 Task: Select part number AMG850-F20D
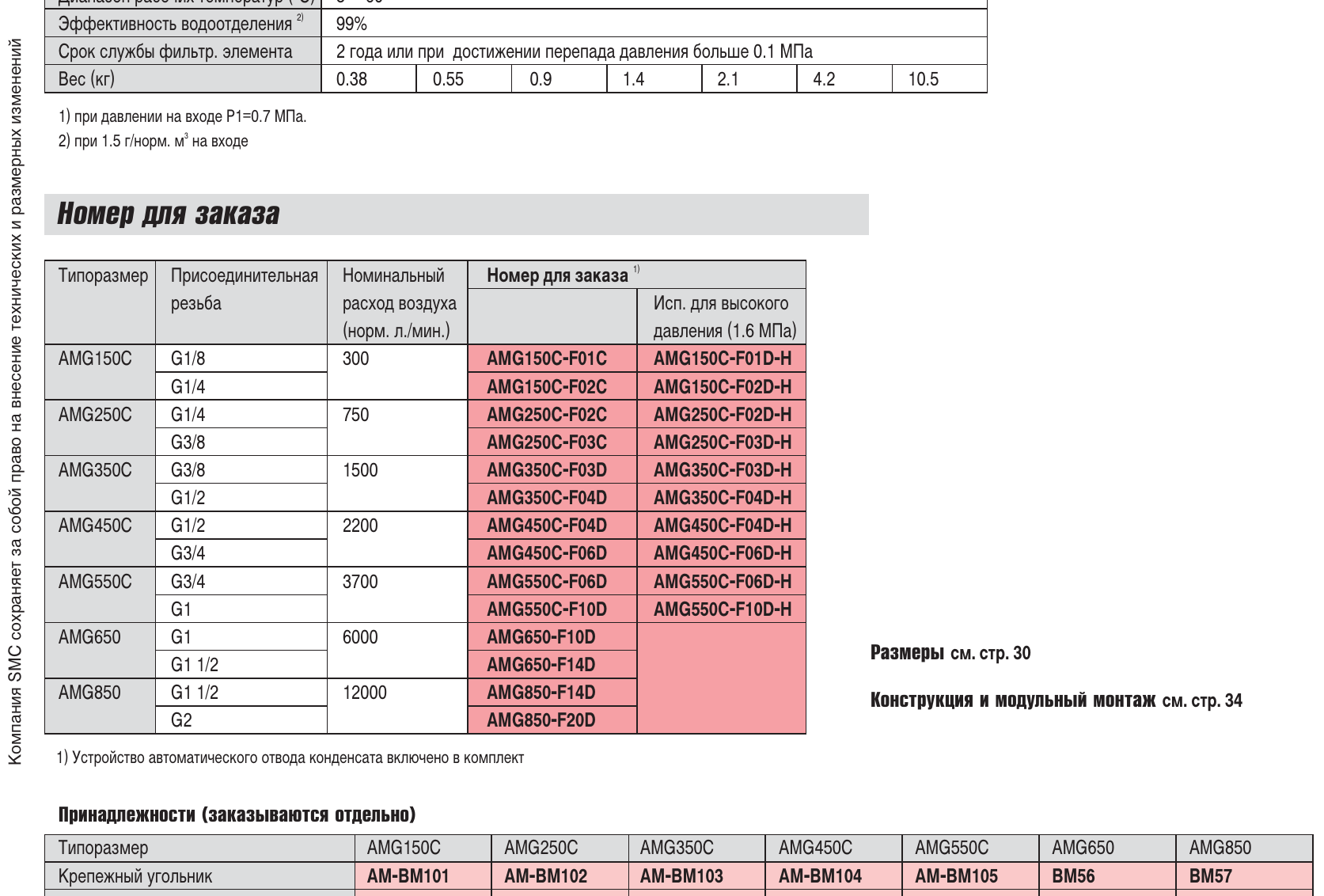[541, 720]
